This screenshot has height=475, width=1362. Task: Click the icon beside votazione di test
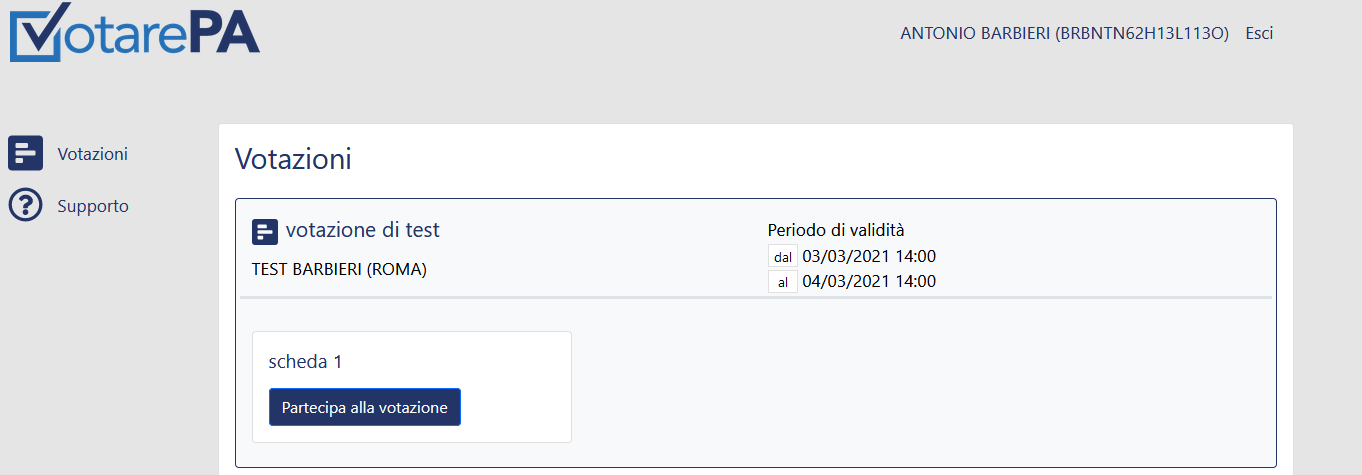265,232
